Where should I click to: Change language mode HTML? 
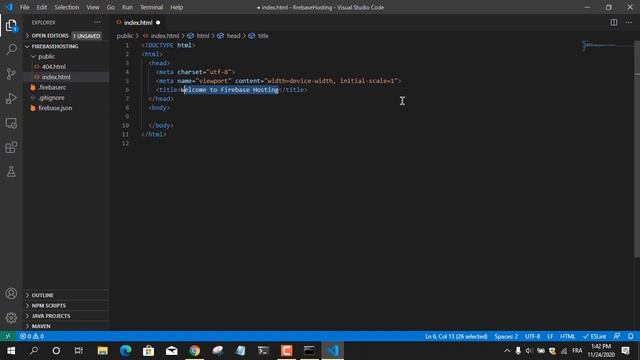point(567,336)
